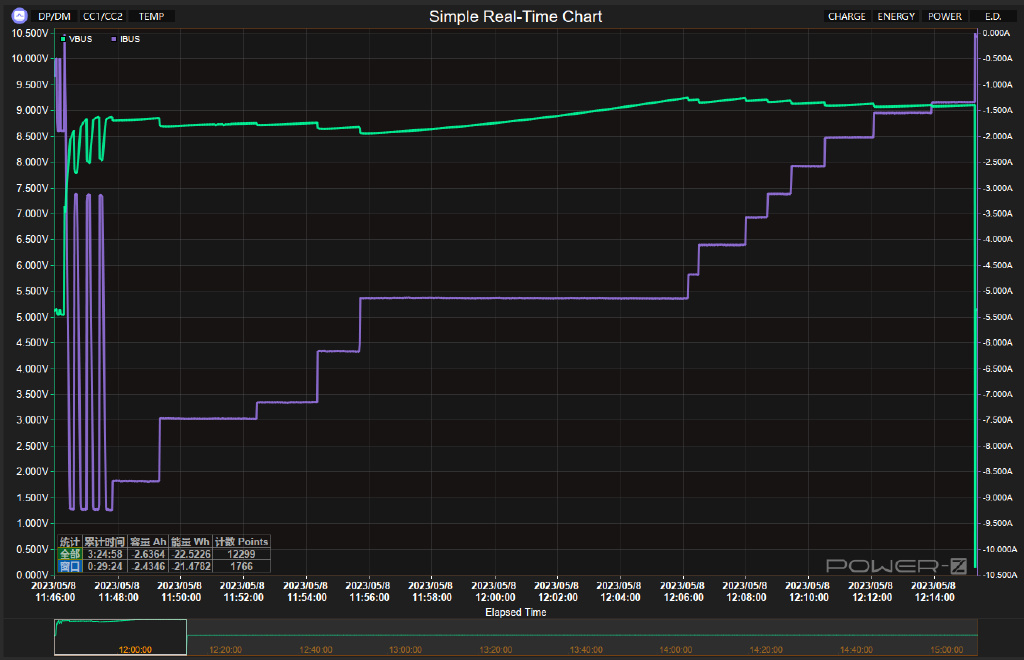Toggle the TEMP data series
The width and height of the screenshot is (1024, 660).
152,17
